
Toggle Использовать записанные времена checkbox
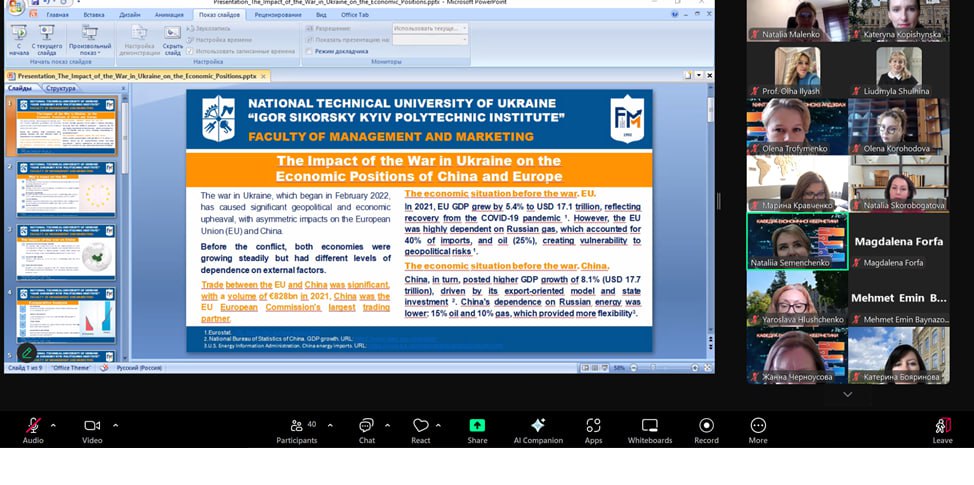(x=190, y=52)
